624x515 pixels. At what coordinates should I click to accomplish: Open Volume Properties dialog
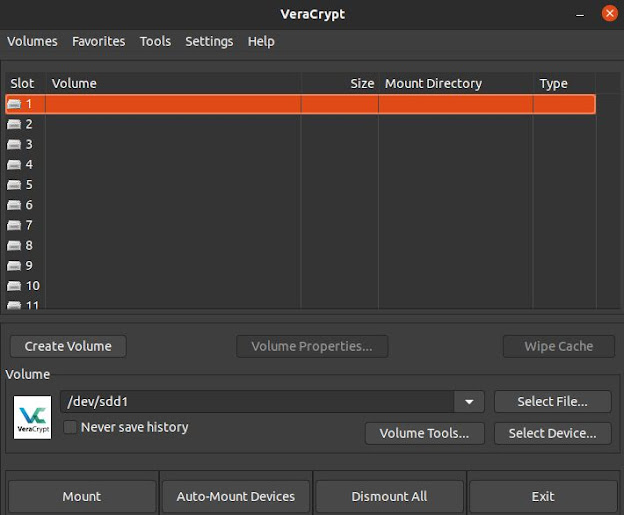312,346
